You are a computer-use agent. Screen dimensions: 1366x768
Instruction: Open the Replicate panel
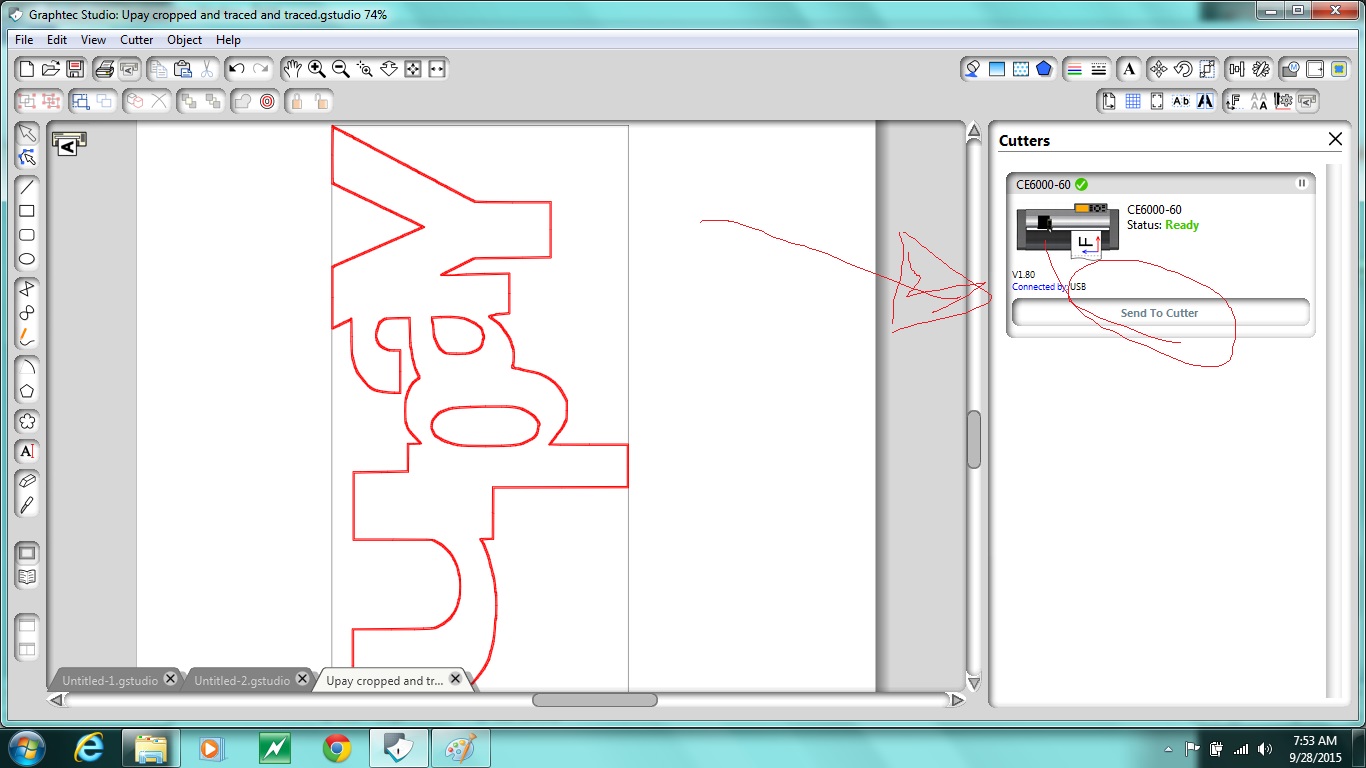coord(1261,69)
